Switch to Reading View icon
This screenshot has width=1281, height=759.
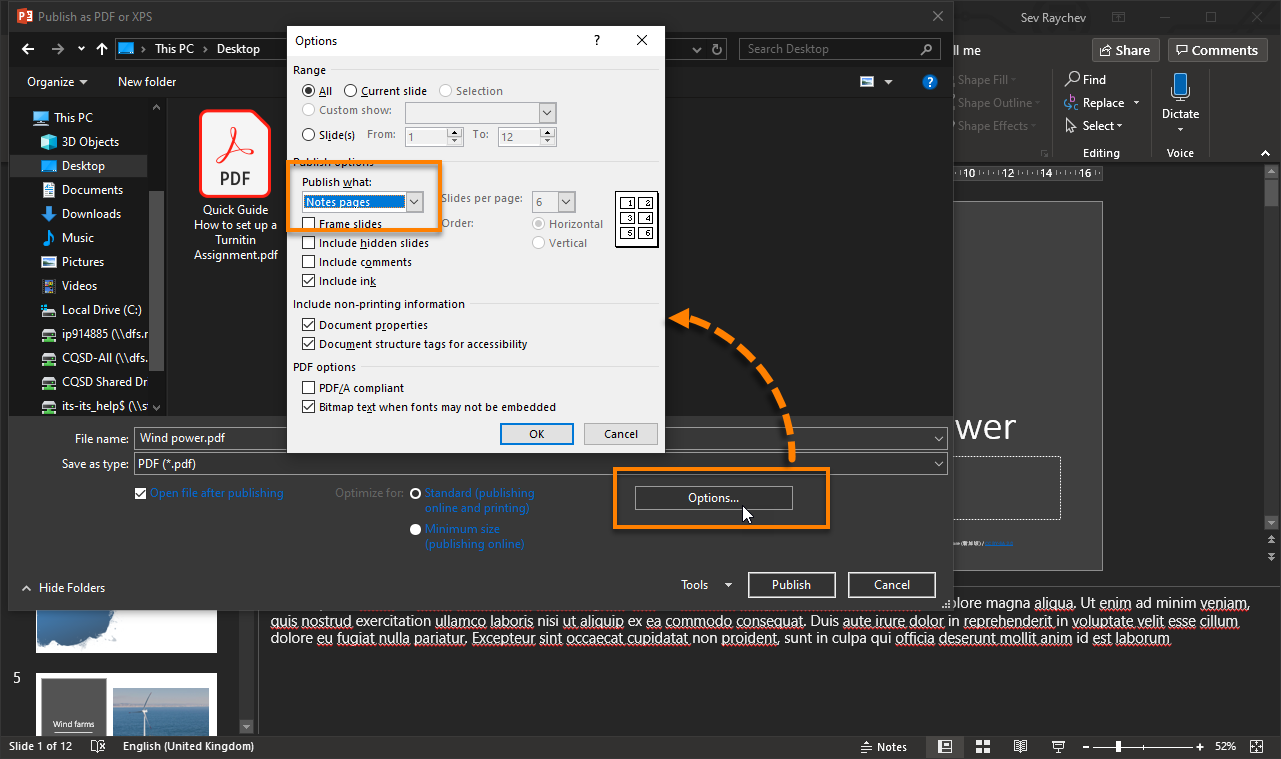1020,746
